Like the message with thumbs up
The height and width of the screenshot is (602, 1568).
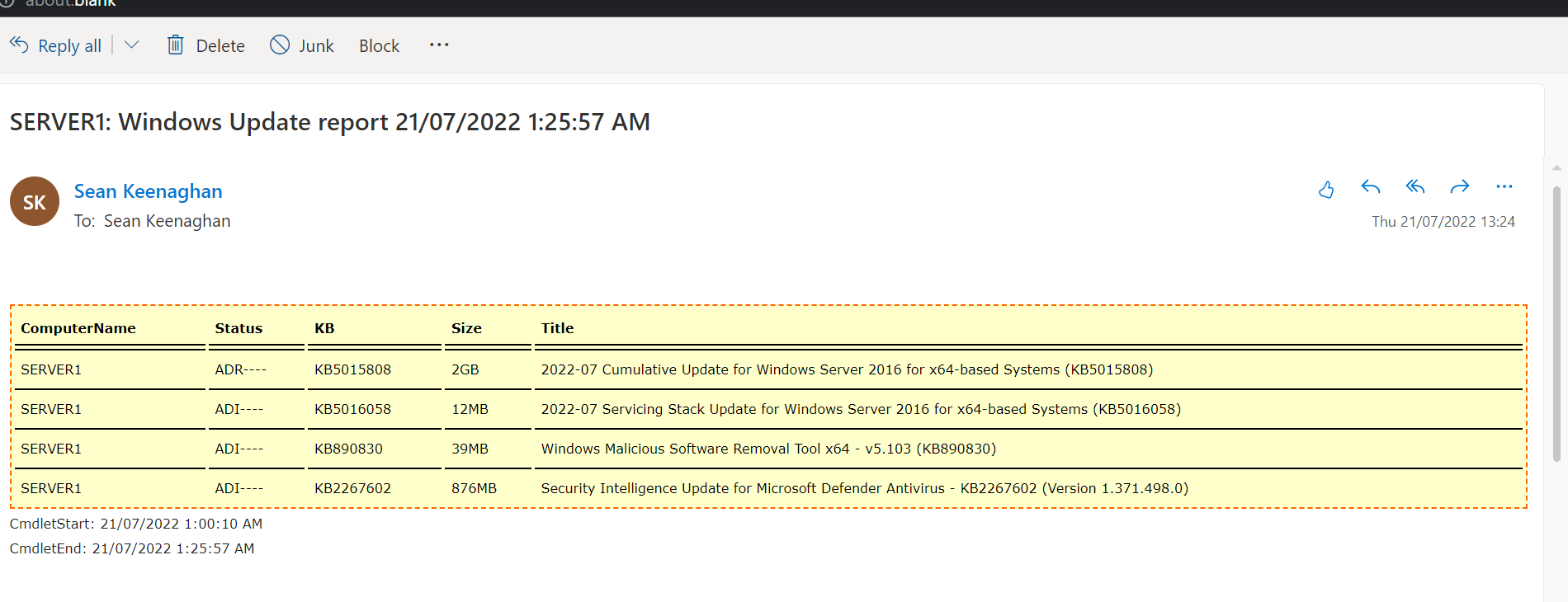pyautogui.click(x=1326, y=190)
